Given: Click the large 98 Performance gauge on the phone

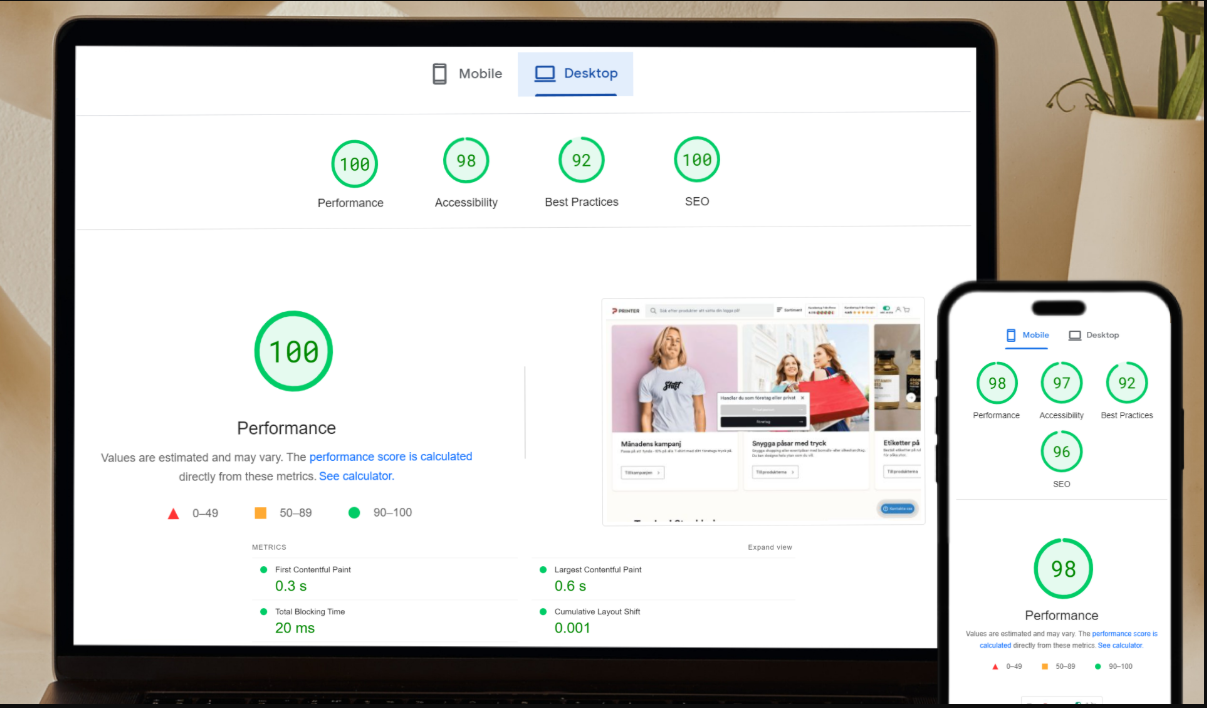Looking at the screenshot, I should pyautogui.click(x=1062, y=569).
